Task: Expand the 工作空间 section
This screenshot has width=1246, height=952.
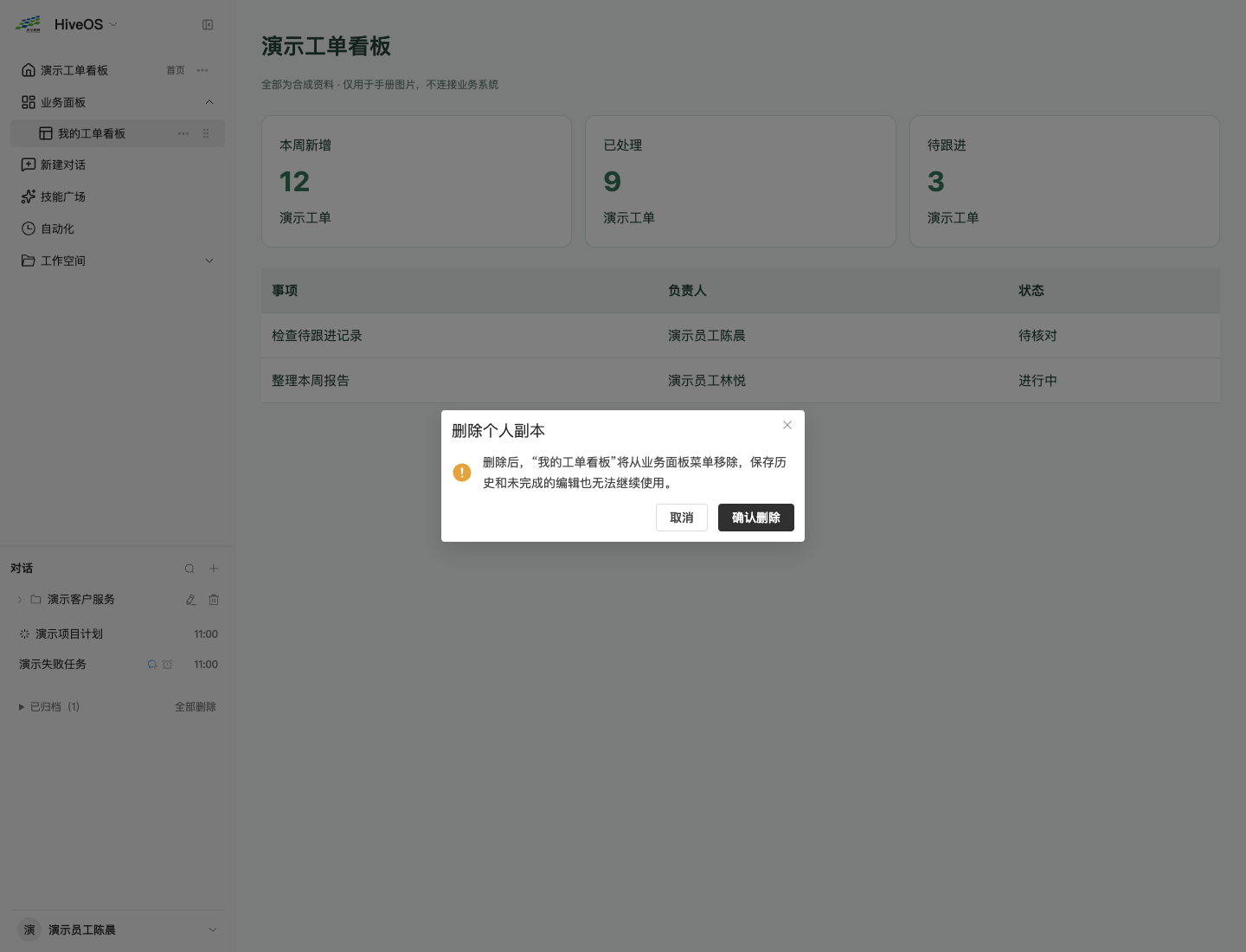Action: tap(209, 261)
